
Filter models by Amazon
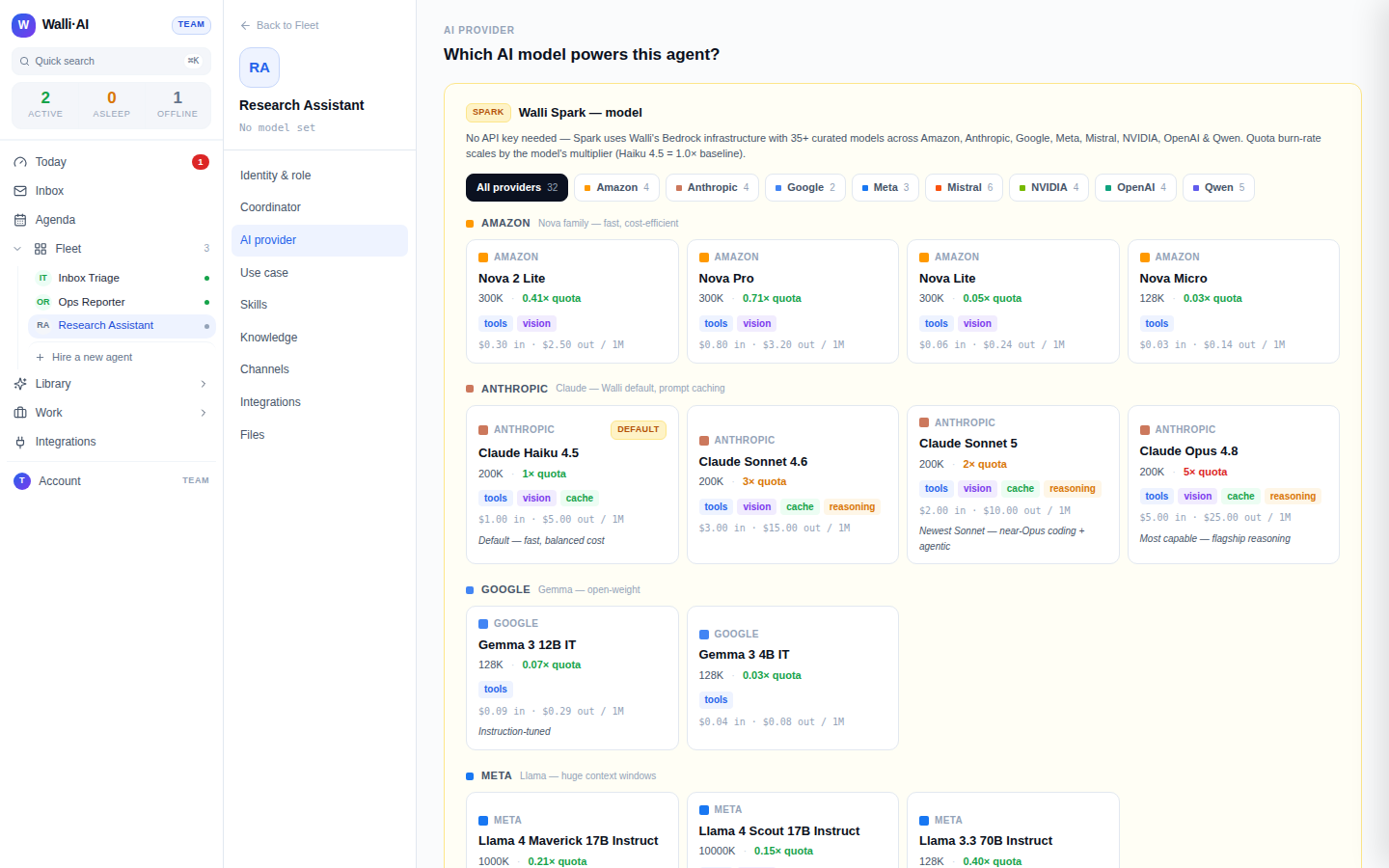tap(617, 187)
